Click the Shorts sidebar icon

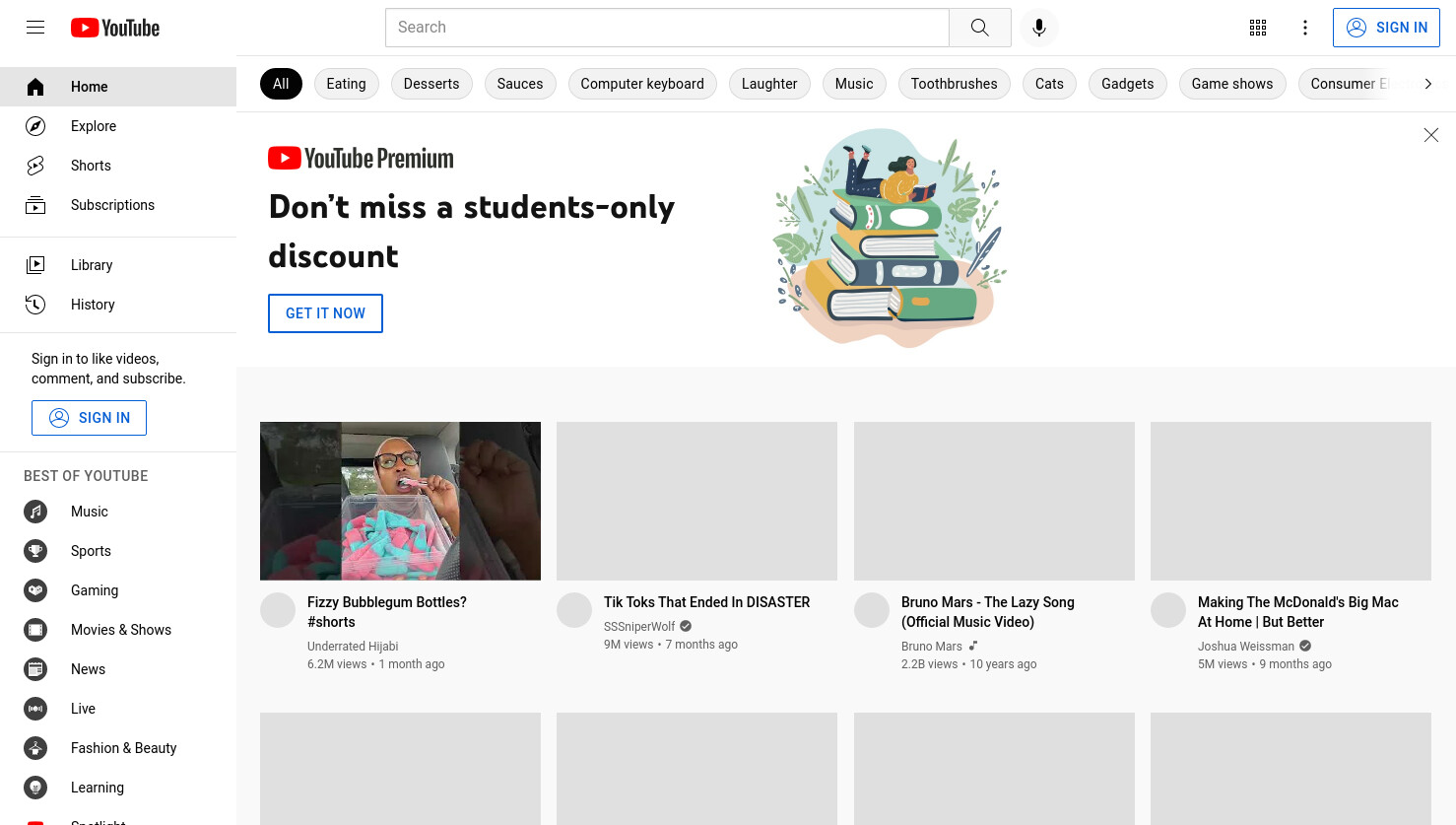point(35,166)
